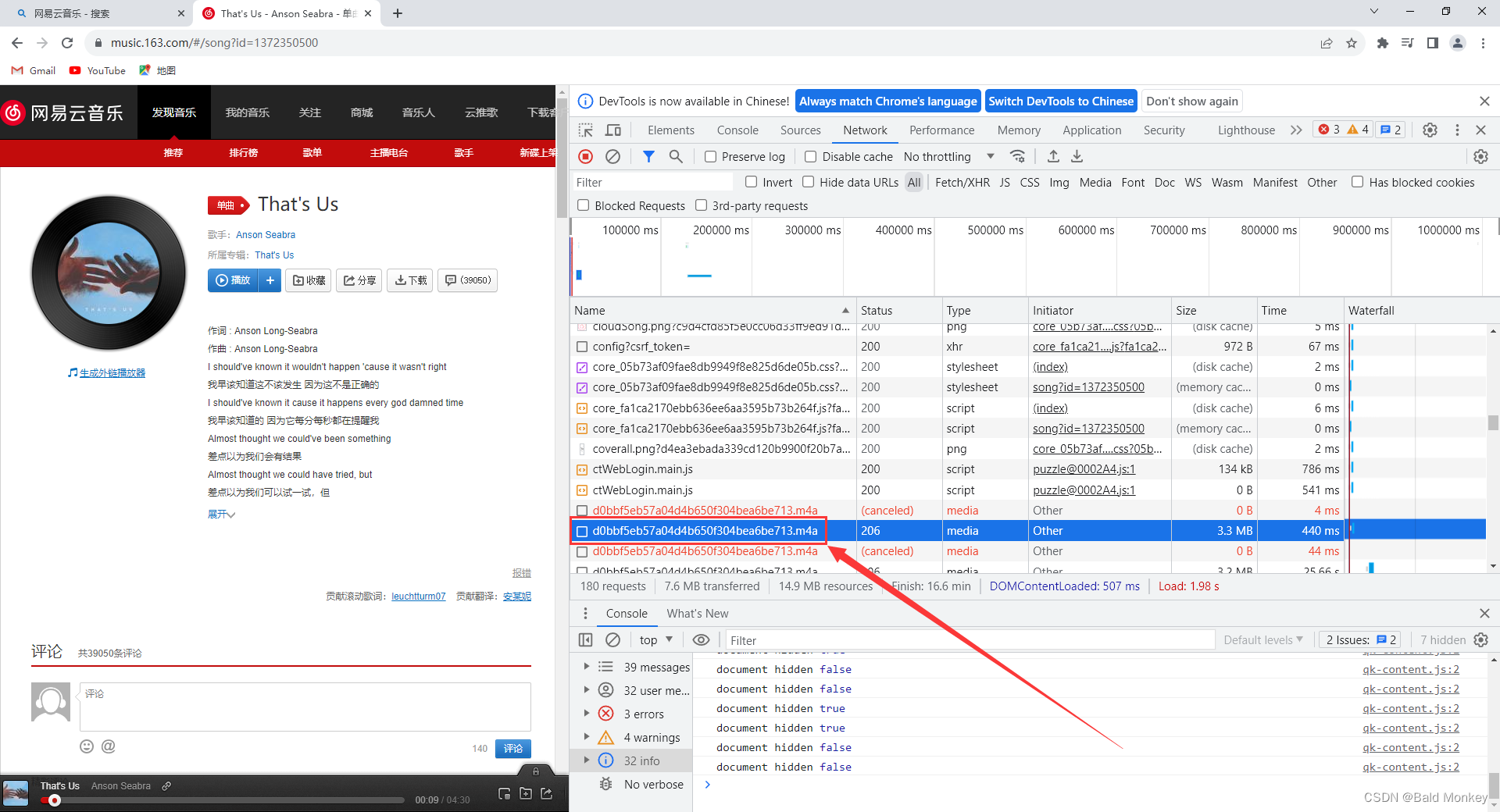Import HAR file upload icon
Image resolution: width=1500 pixels, height=812 pixels.
(x=1053, y=157)
